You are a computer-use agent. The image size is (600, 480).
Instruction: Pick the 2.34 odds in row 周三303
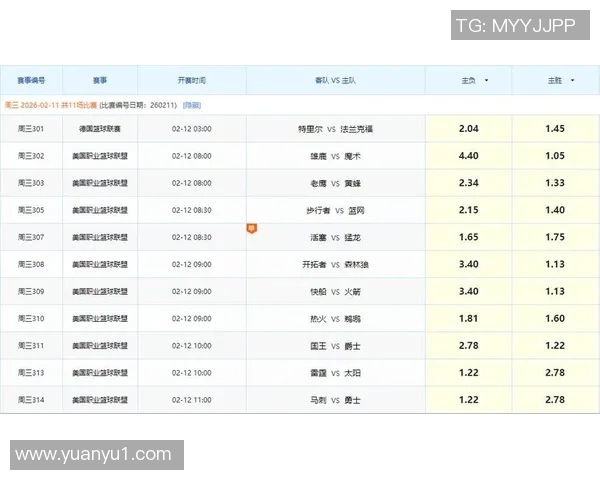pyautogui.click(x=468, y=183)
